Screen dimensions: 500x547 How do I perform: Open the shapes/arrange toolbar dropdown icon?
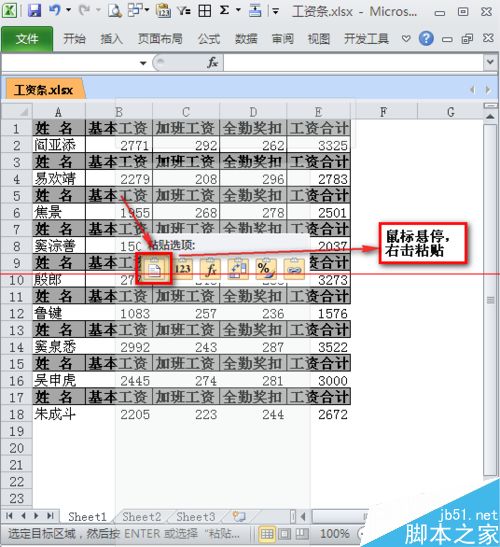coord(138,10)
